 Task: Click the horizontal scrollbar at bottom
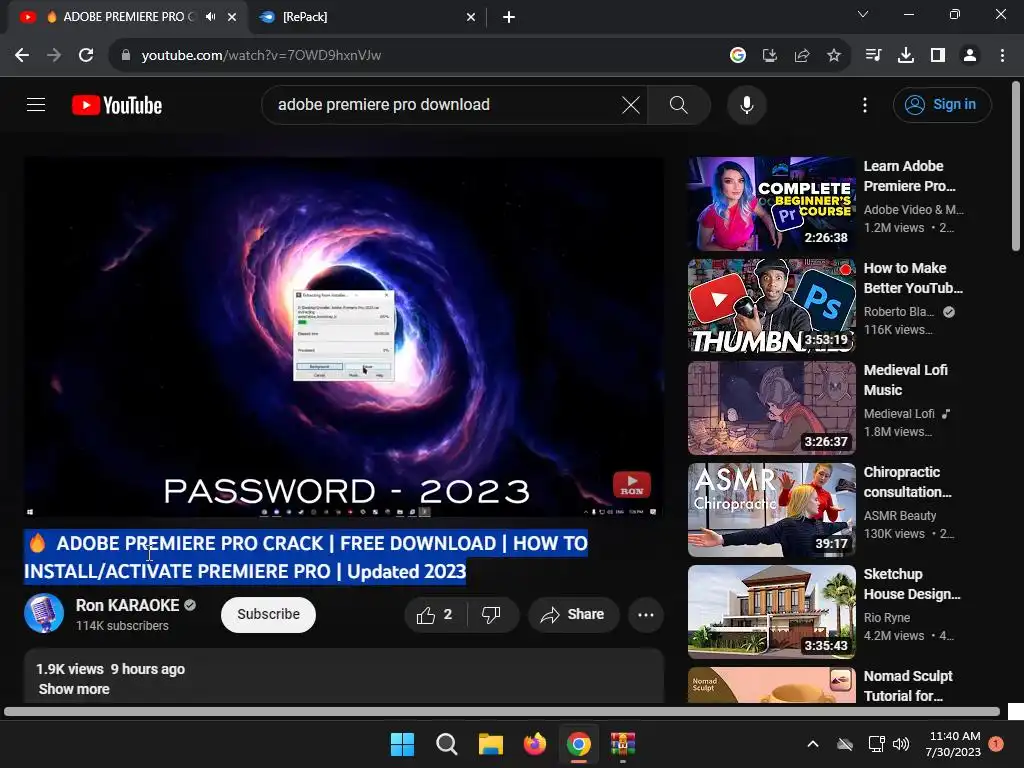[x=502, y=711]
